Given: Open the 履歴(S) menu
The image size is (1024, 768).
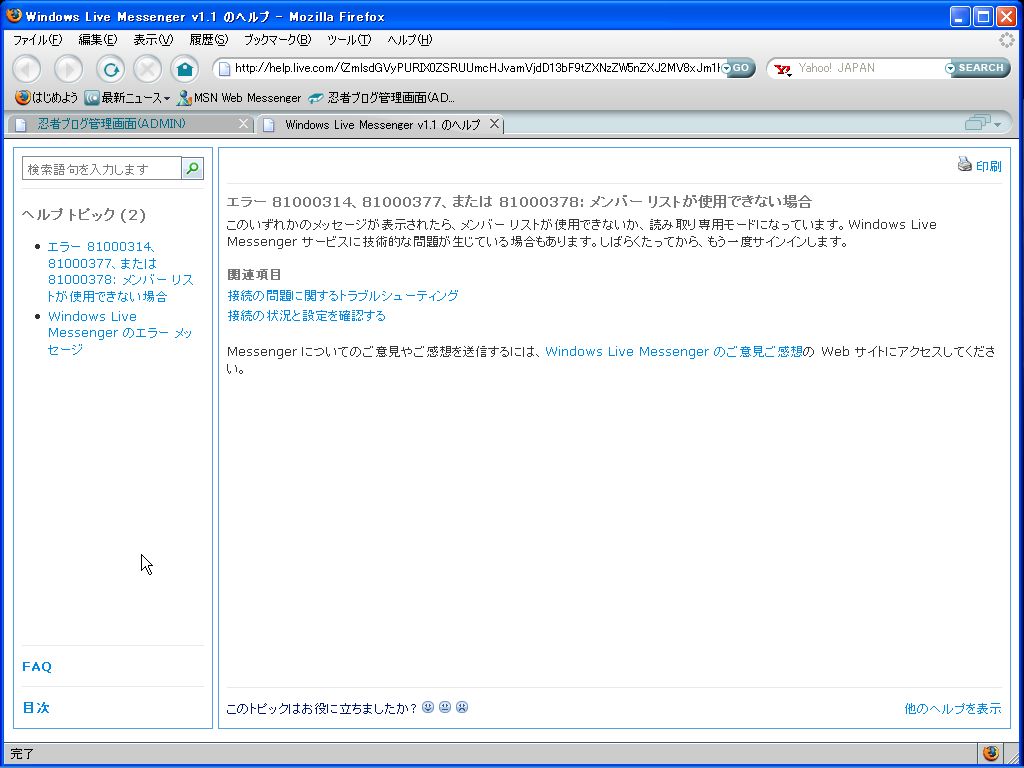Looking at the screenshot, I should point(208,40).
